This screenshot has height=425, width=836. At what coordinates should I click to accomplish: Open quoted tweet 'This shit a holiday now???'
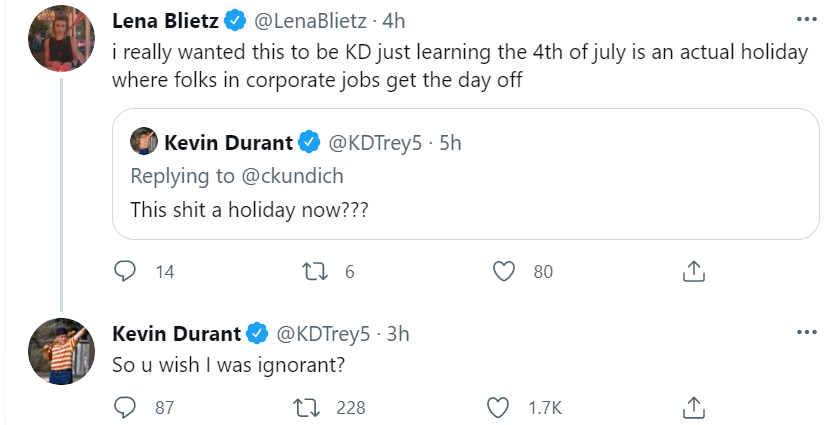[x=465, y=174]
